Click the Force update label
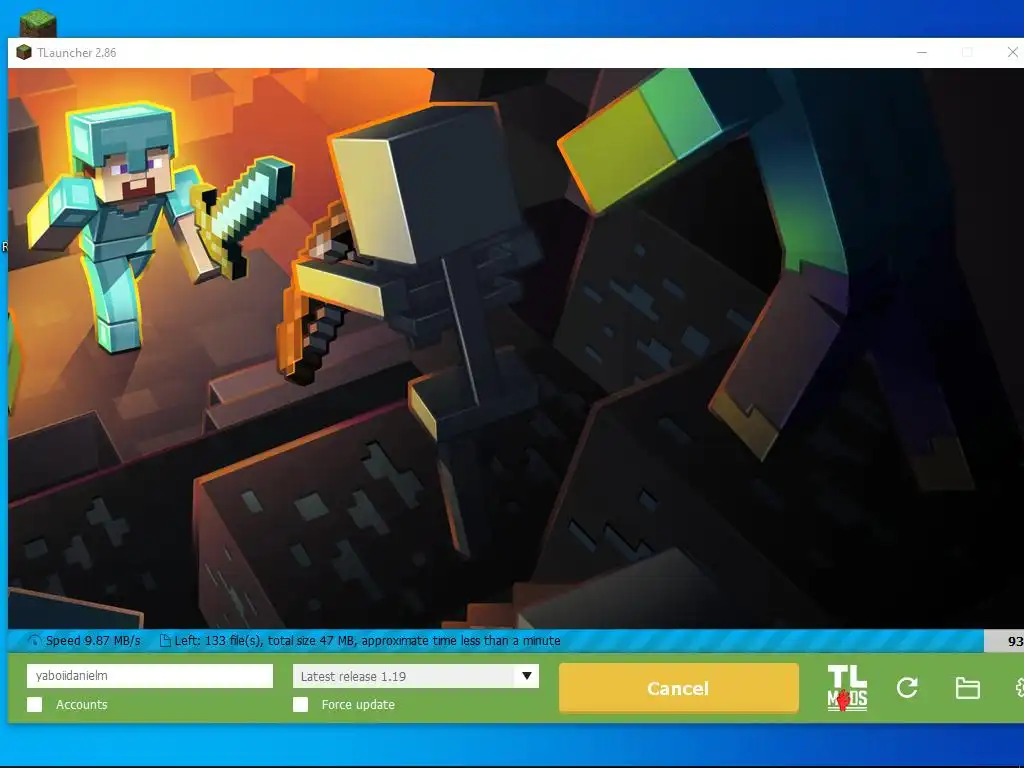 pos(358,704)
